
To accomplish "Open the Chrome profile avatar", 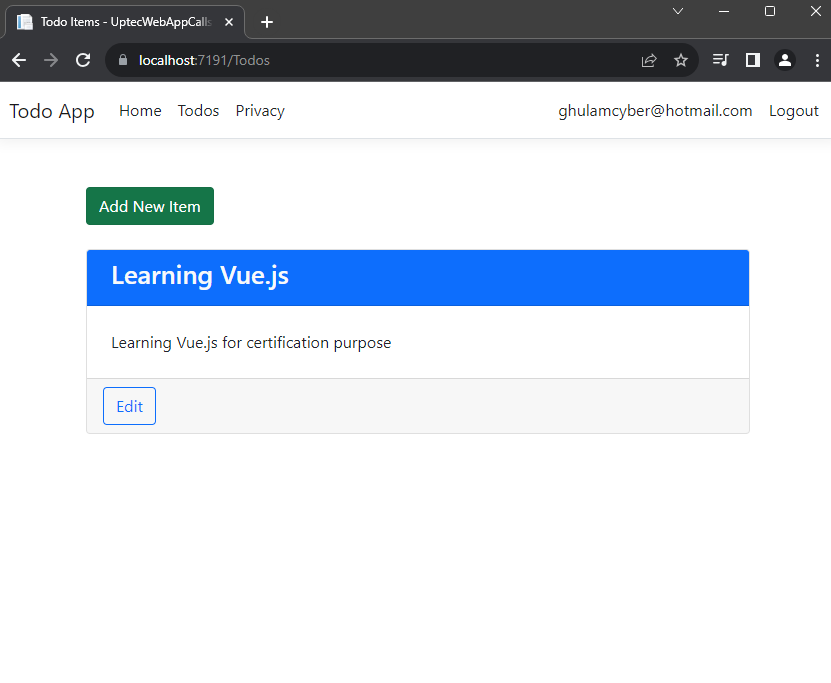I will (785, 60).
